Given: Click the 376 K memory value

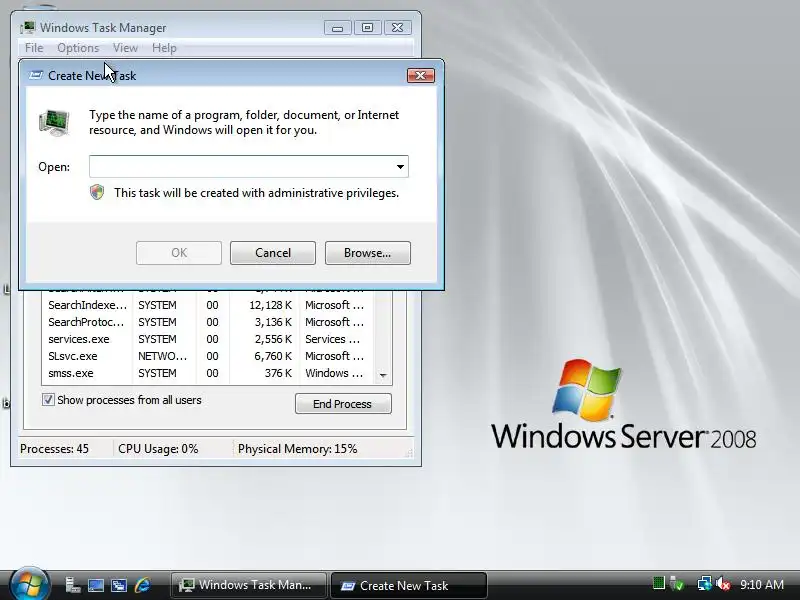Looking at the screenshot, I should click(x=278, y=373).
